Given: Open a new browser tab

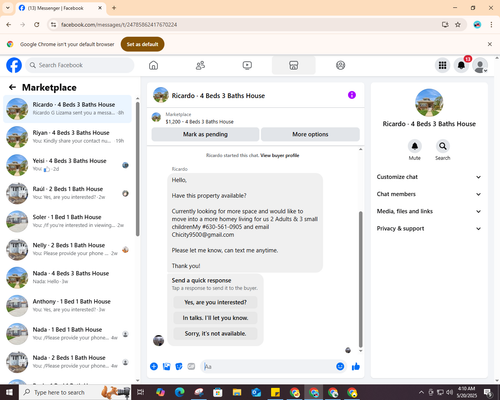Looking at the screenshot, I should tap(114, 8).
